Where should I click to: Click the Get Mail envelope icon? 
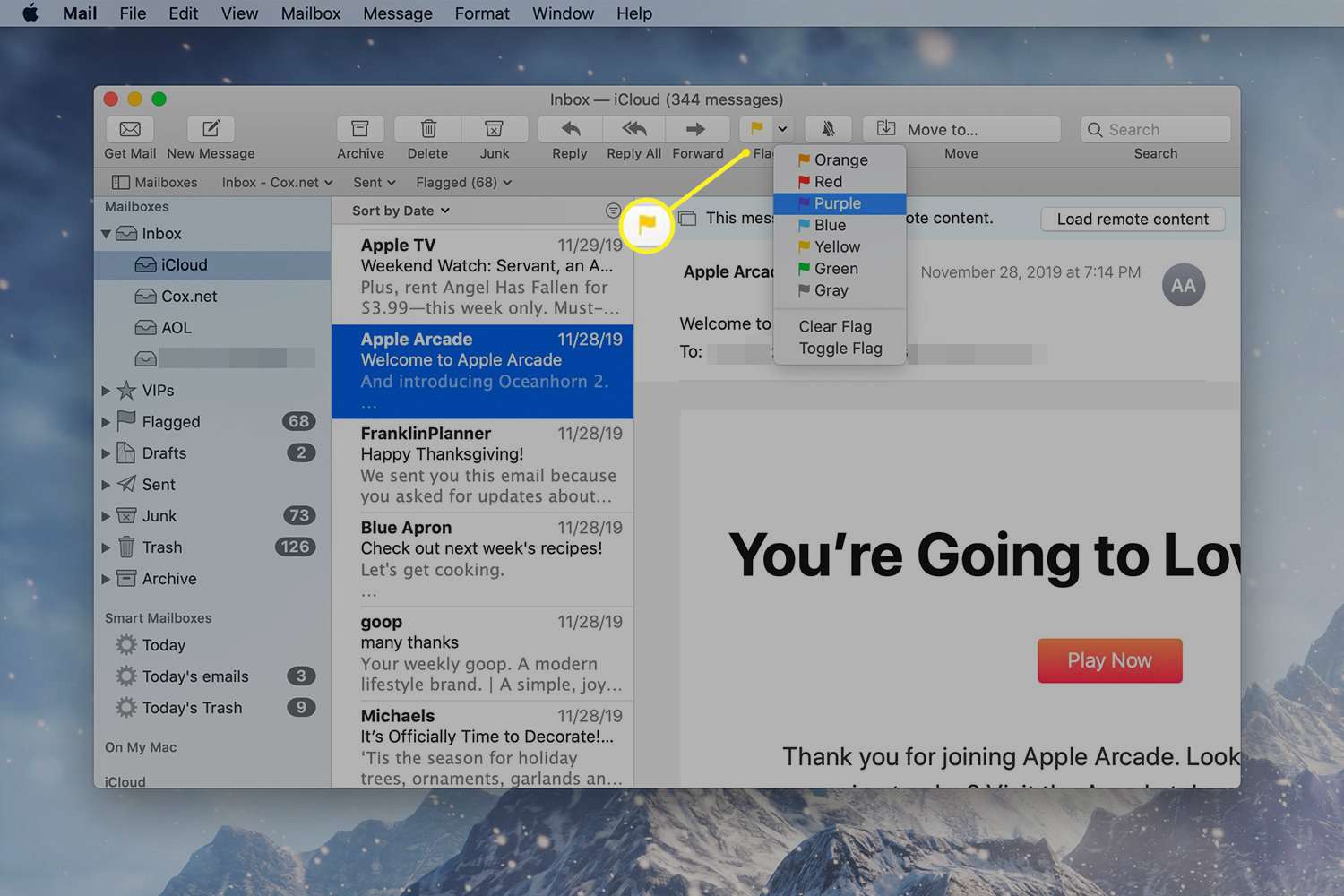pyautogui.click(x=130, y=129)
